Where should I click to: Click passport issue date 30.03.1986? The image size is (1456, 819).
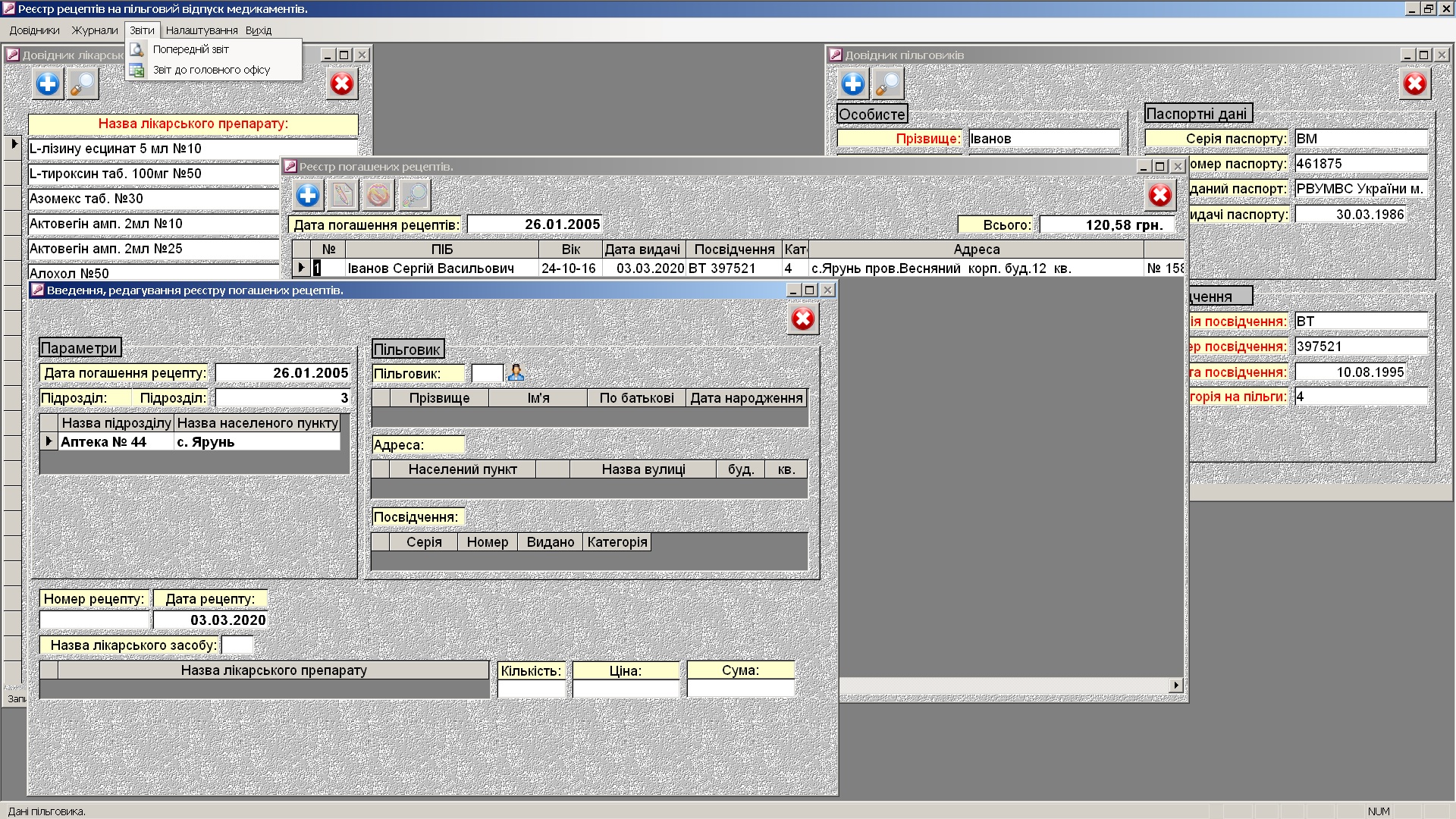1350,215
